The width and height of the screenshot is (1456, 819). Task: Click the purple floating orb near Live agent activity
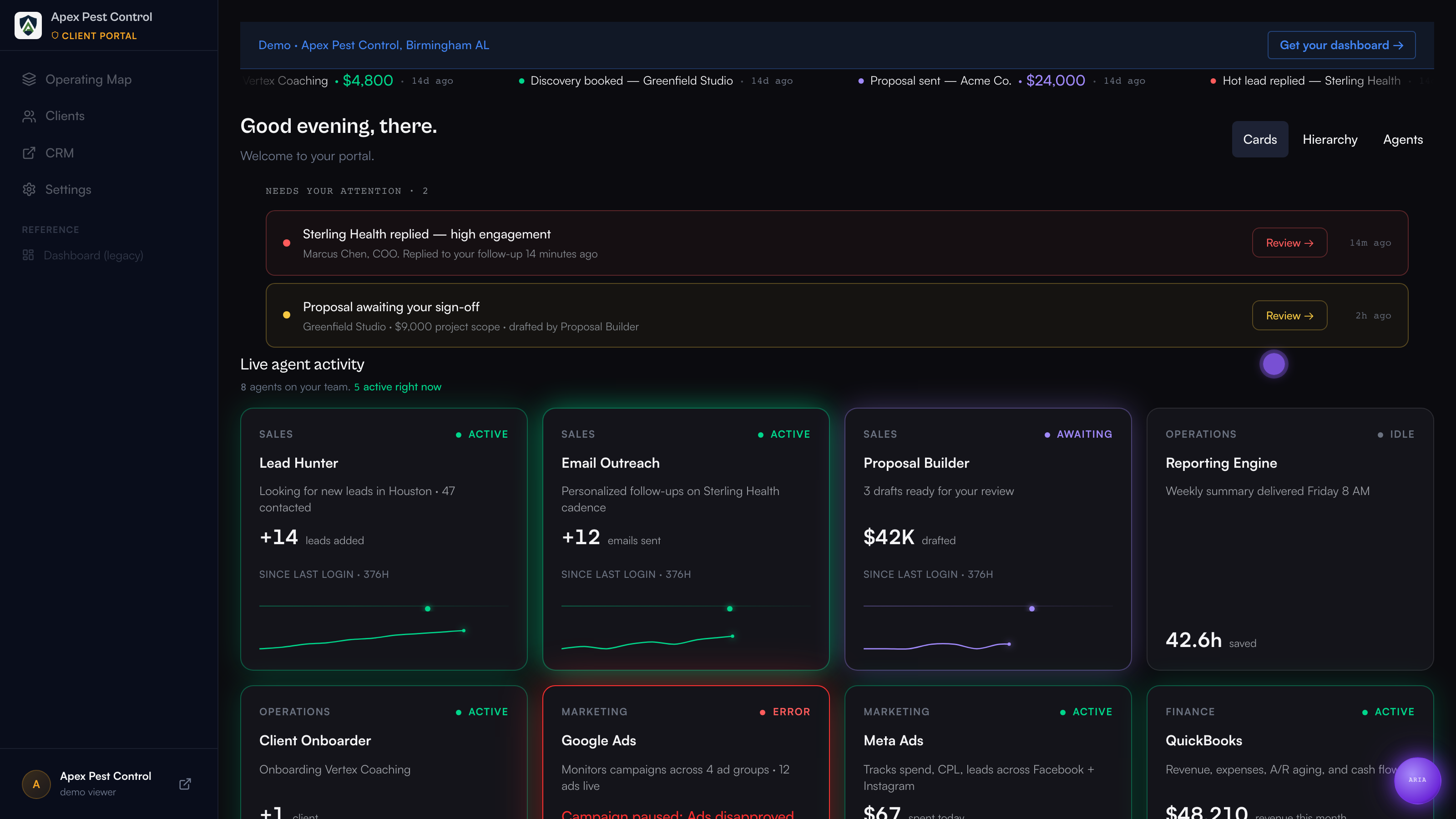click(1274, 364)
